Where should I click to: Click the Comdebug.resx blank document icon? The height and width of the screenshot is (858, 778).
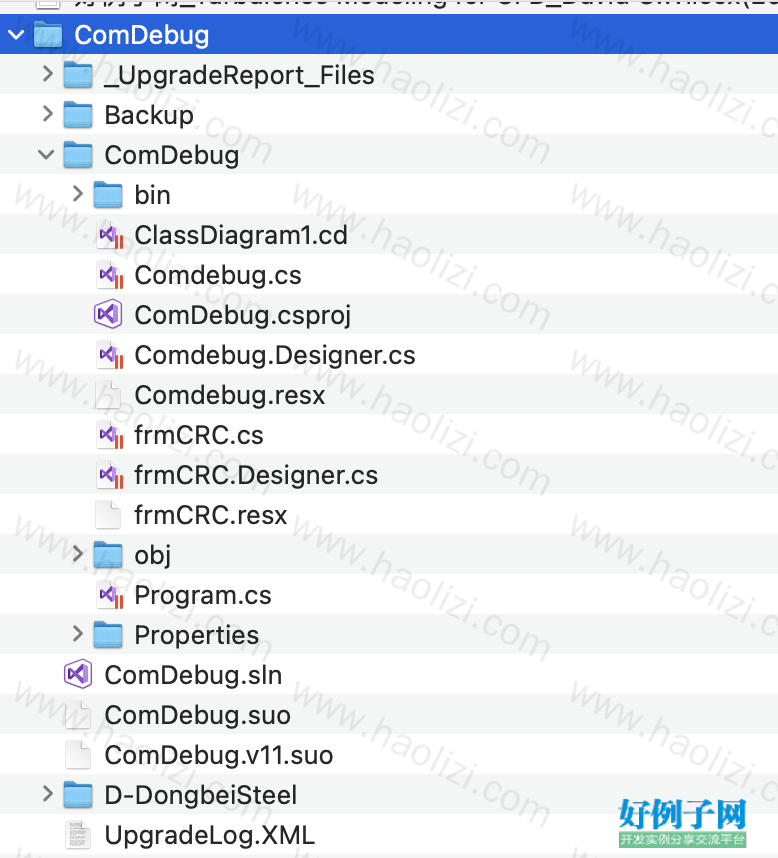click(x=108, y=395)
